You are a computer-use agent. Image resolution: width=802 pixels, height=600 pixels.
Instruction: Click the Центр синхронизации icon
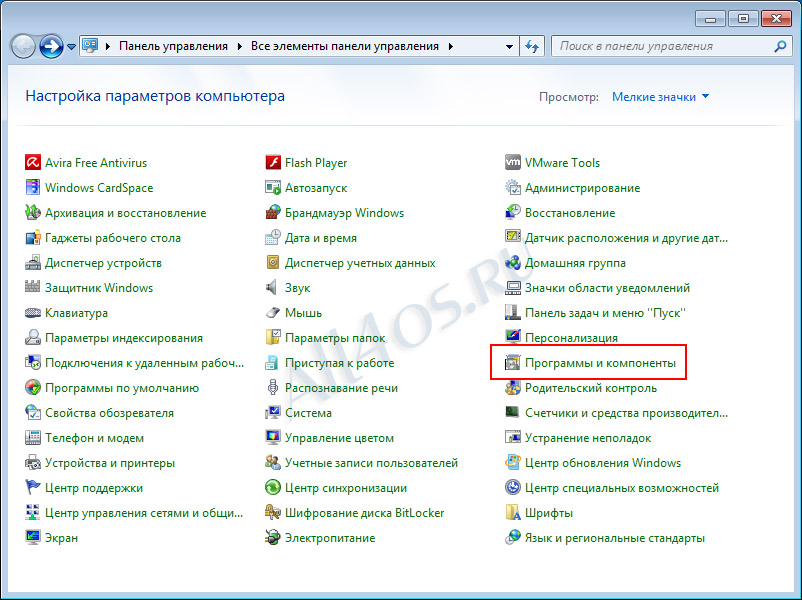pos(273,487)
